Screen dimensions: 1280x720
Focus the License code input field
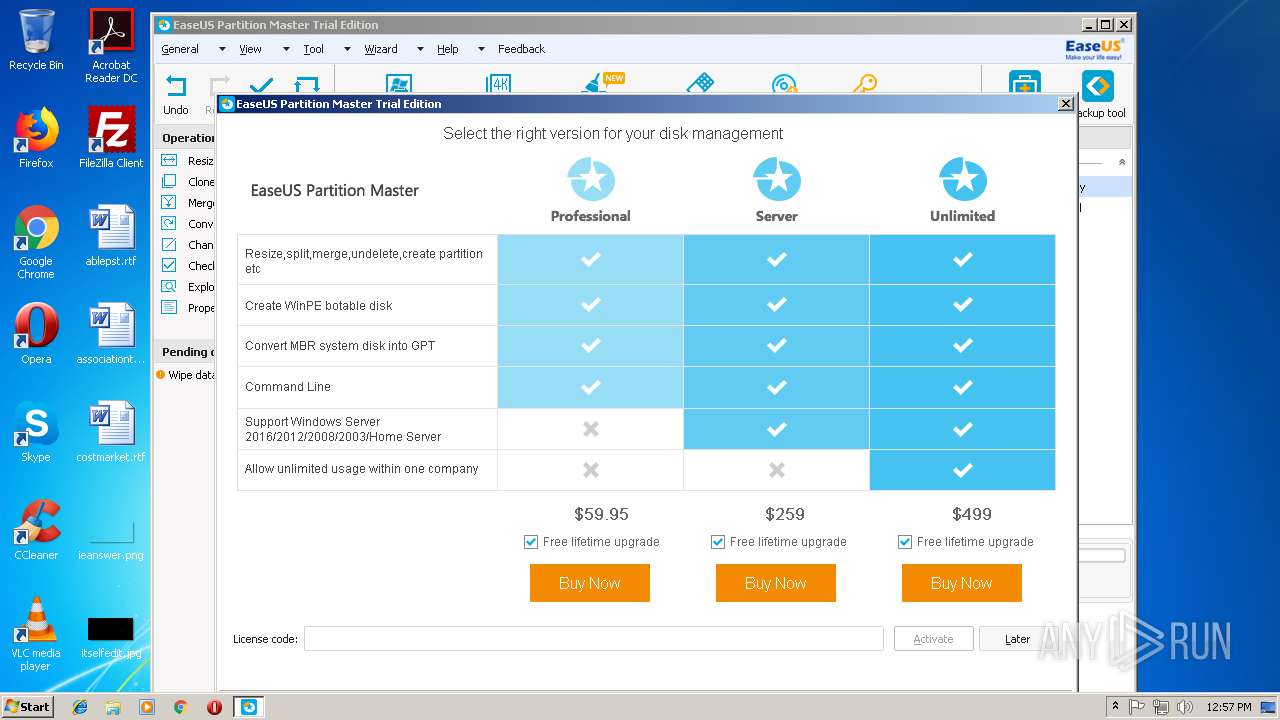pyautogui.click(x=594, y=639)
